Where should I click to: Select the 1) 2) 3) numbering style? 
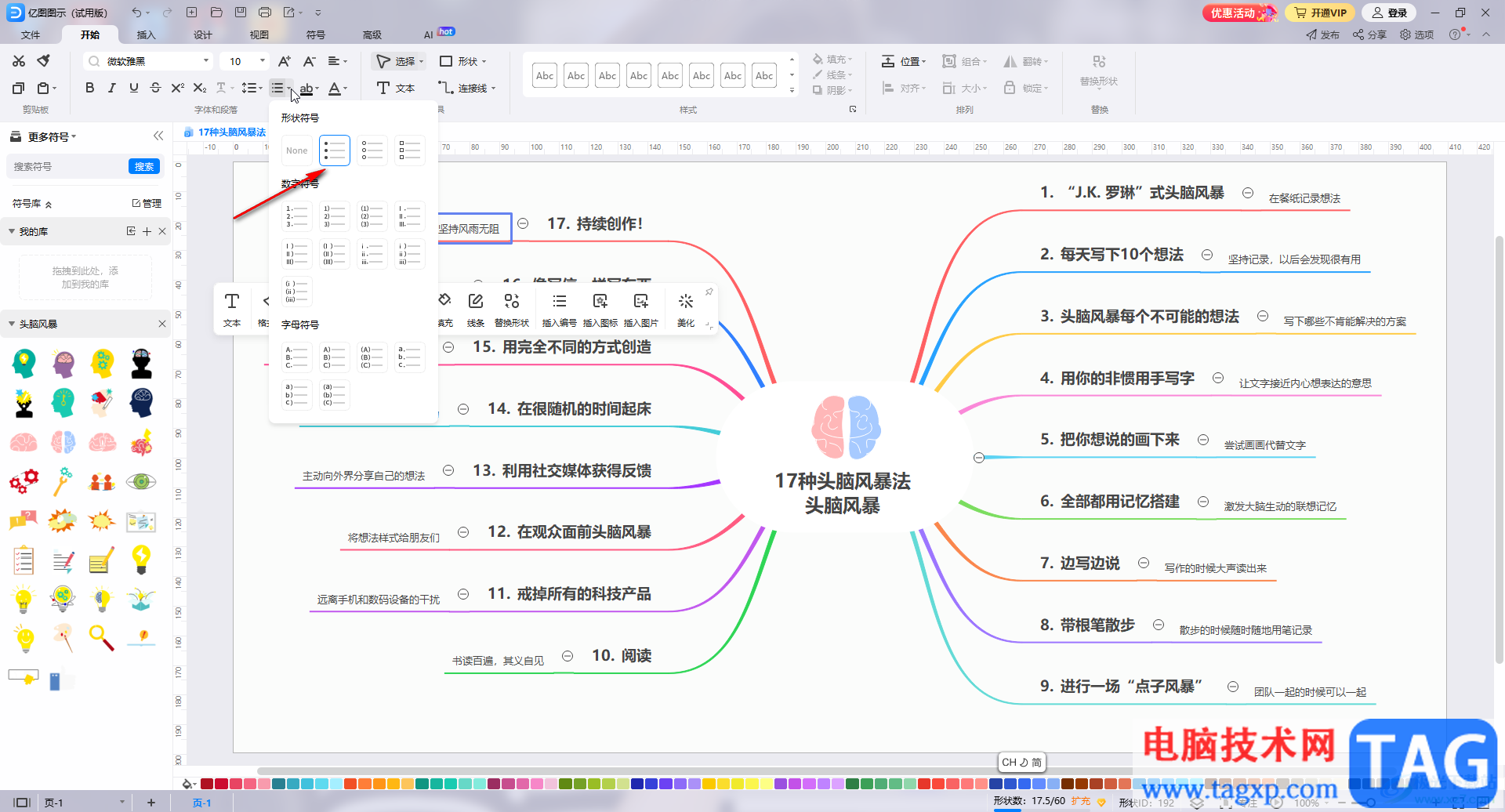[x=335, y=216]
